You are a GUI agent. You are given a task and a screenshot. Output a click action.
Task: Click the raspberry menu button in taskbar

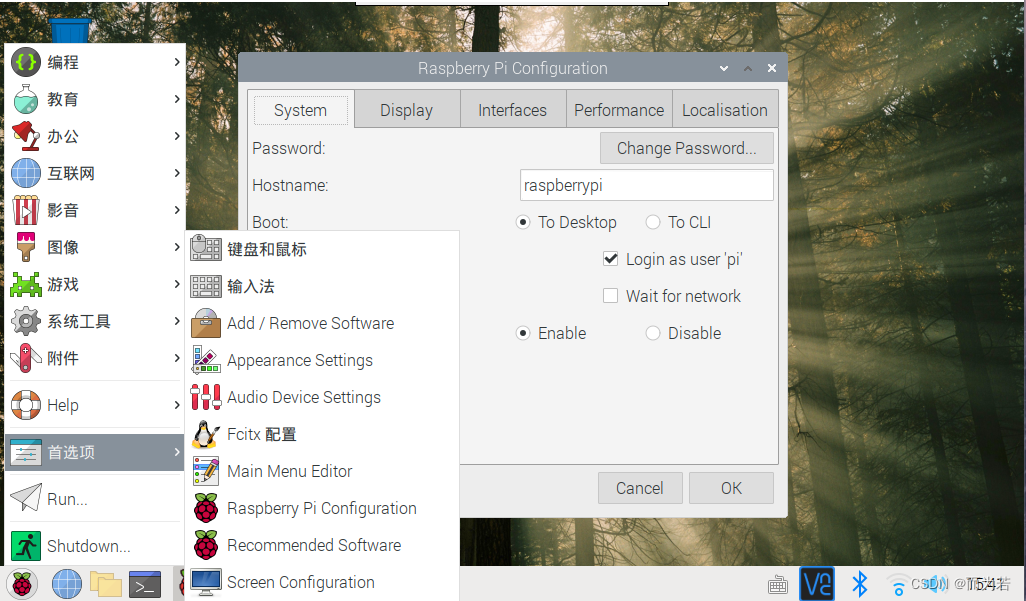[22, 584]
